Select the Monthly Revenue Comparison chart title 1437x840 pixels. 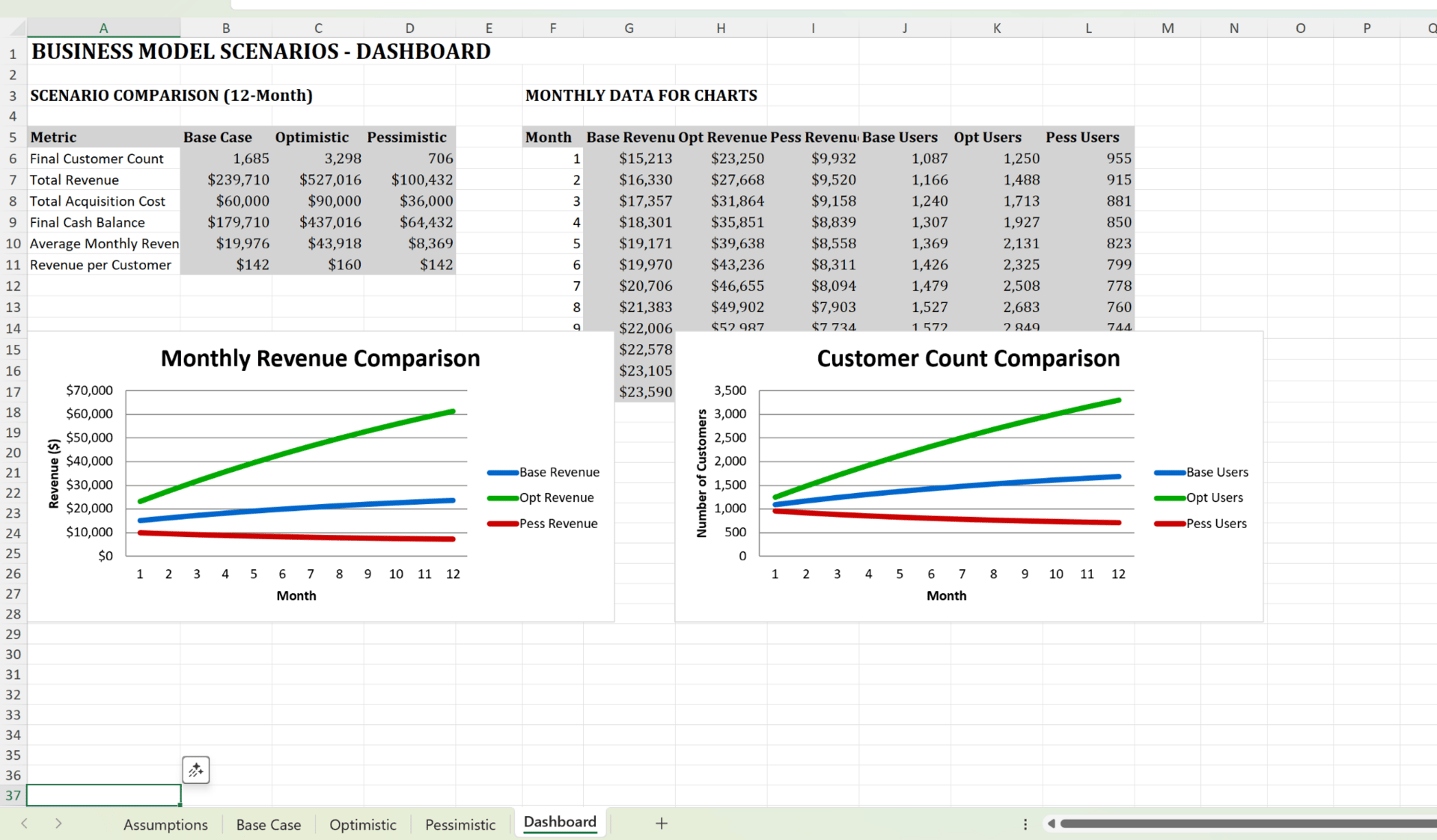point(320,358)
